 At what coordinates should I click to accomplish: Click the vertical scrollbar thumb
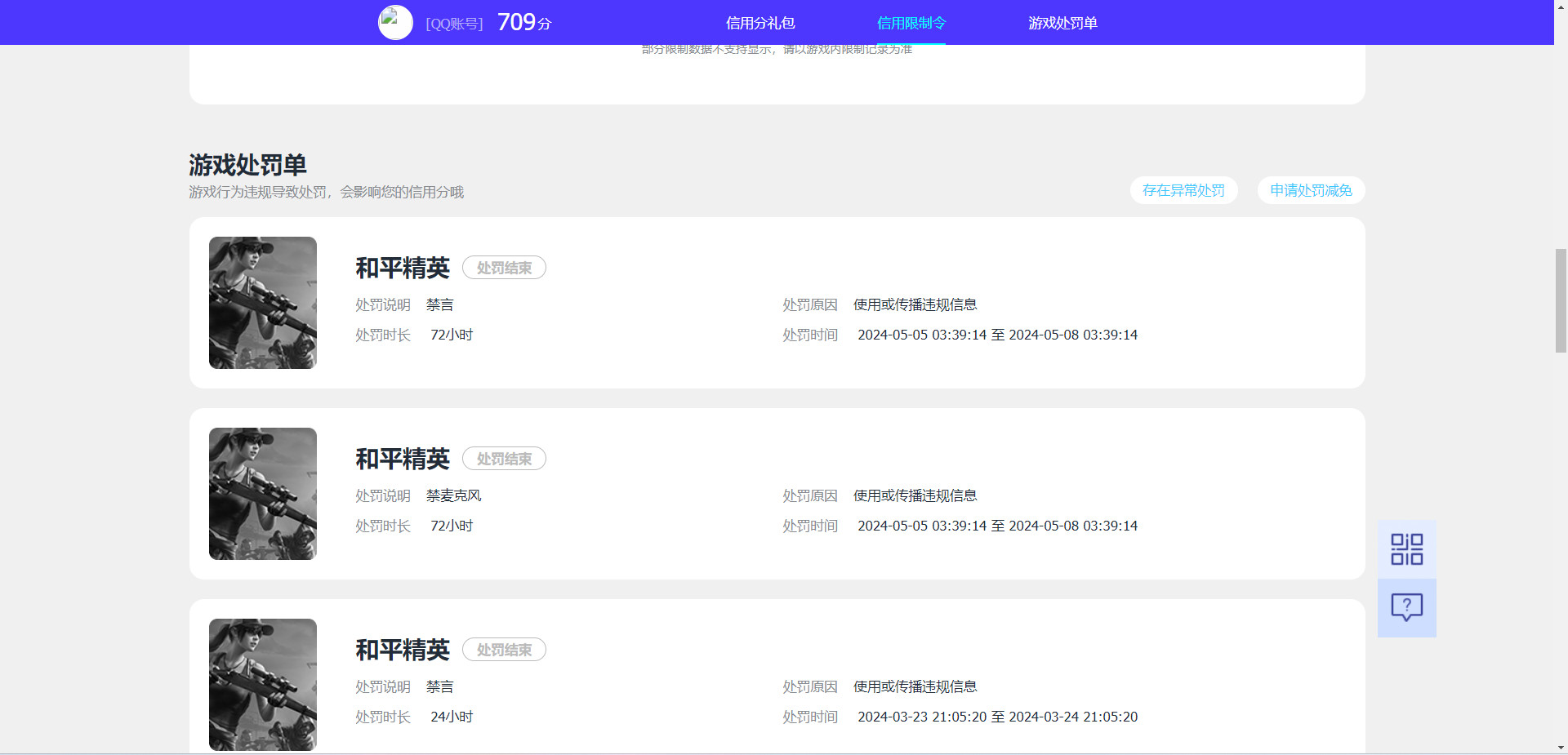tap(1561, 300)
